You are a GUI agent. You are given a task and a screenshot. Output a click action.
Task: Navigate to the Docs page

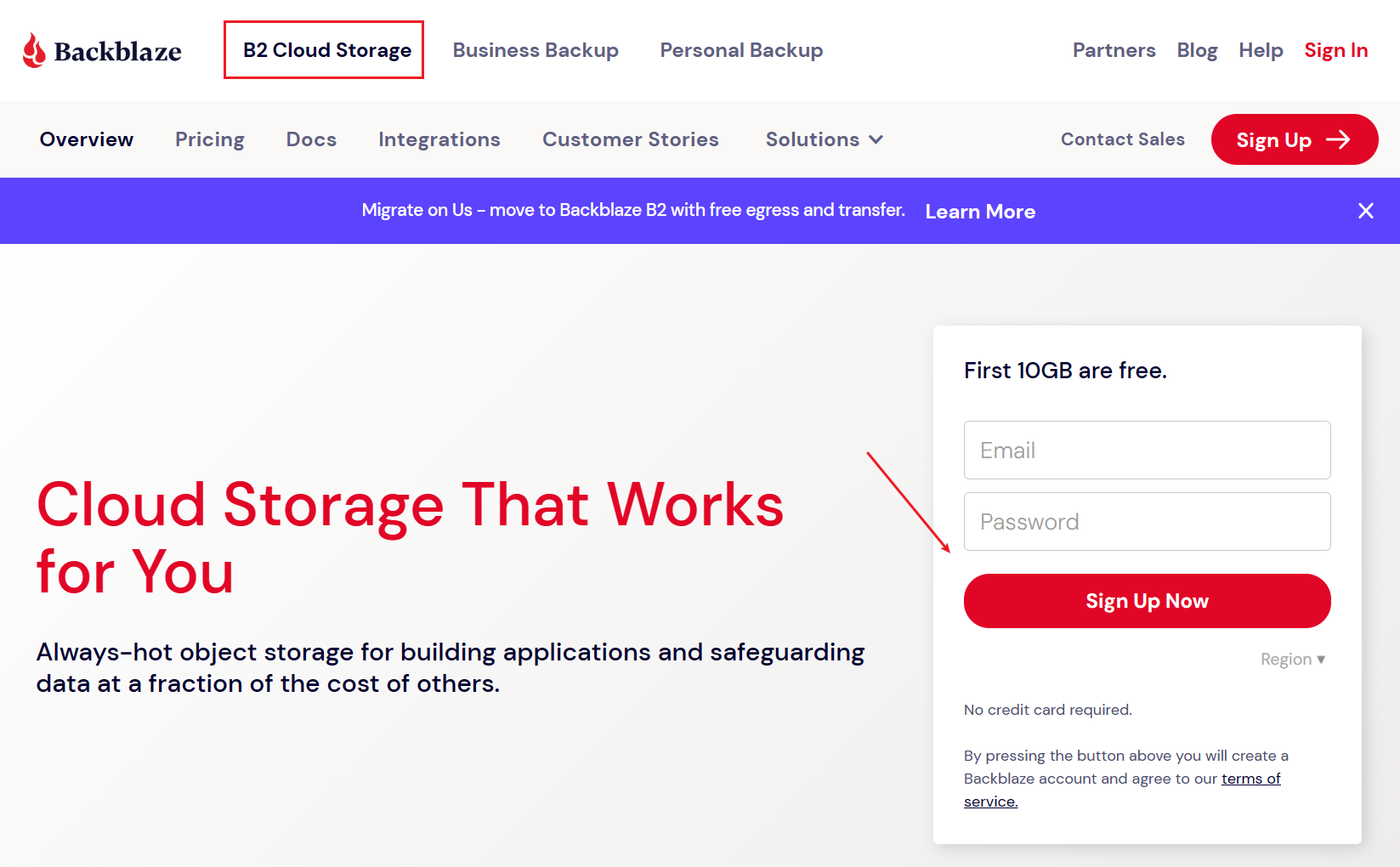tap(311, 139)
